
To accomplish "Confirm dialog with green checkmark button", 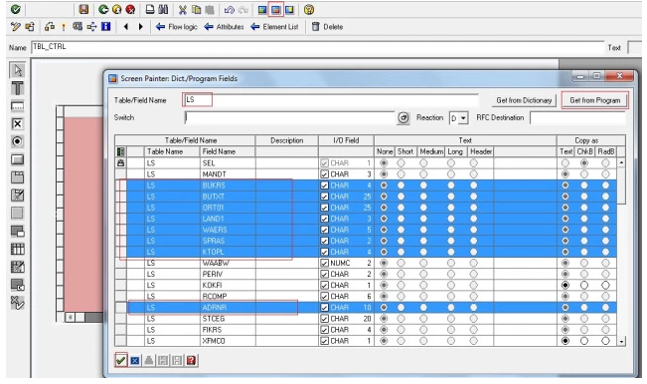I will click(121, 360).
